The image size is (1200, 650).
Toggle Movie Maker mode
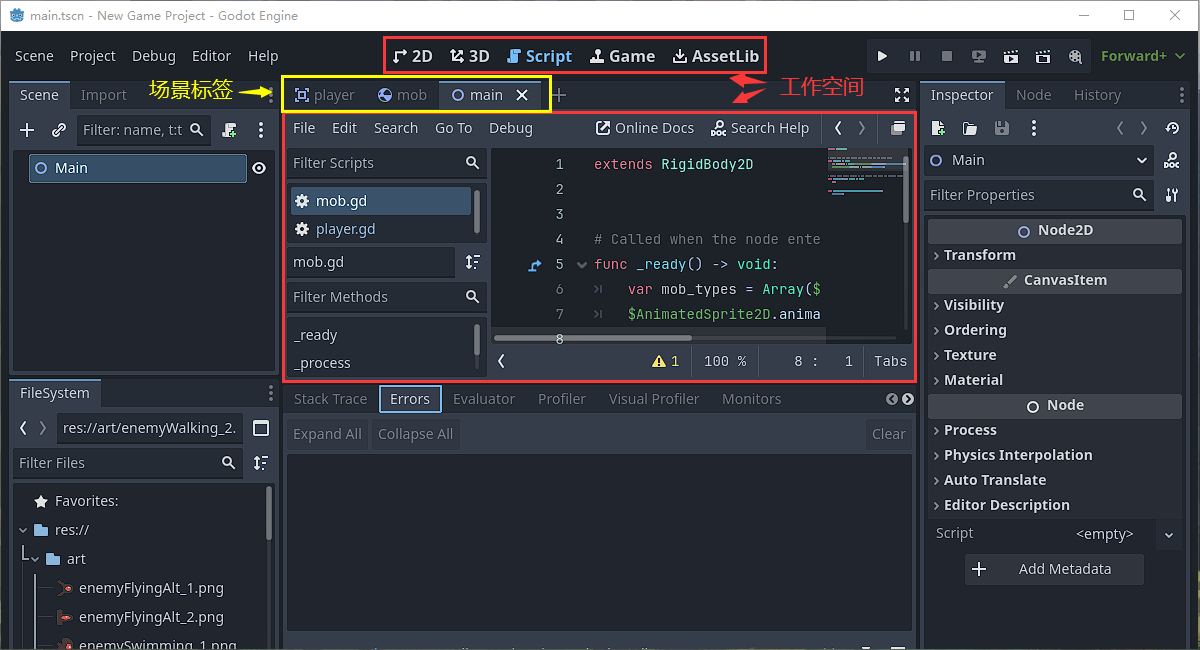tap(1074, 56)
